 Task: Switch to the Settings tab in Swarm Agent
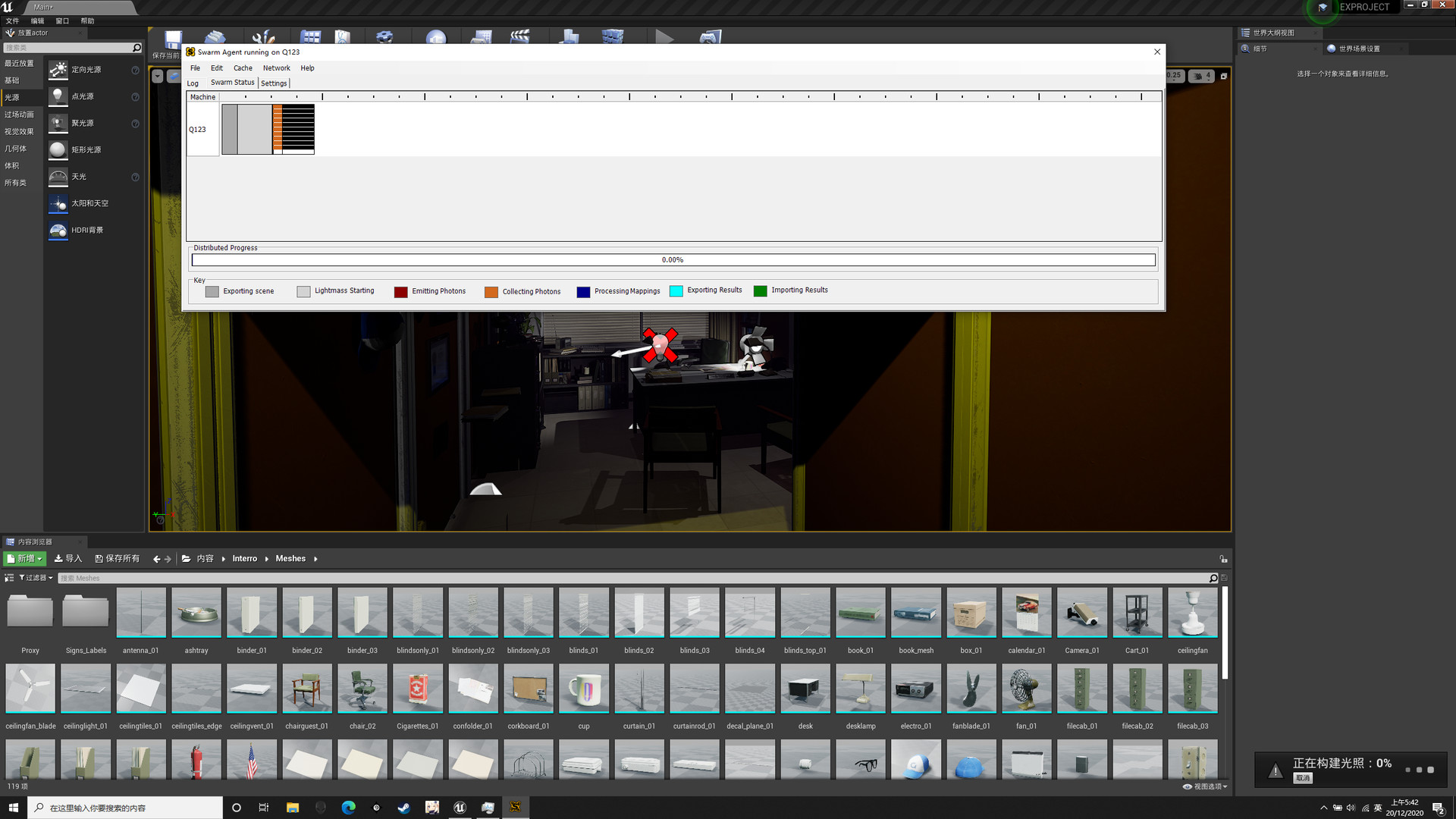pos(274,83)
